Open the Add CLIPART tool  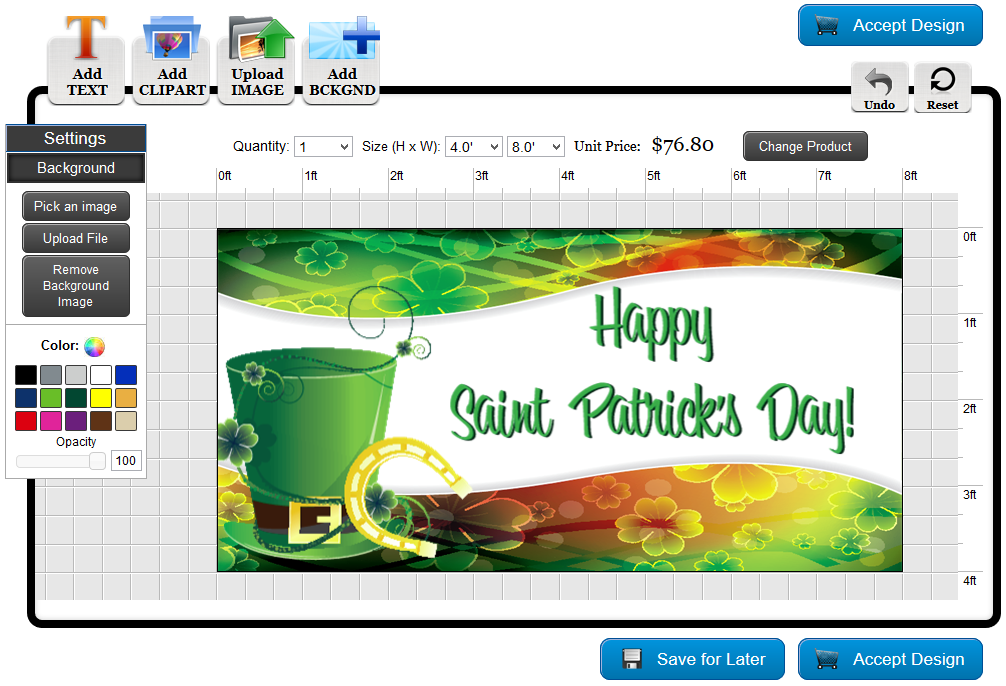[171, 58]
